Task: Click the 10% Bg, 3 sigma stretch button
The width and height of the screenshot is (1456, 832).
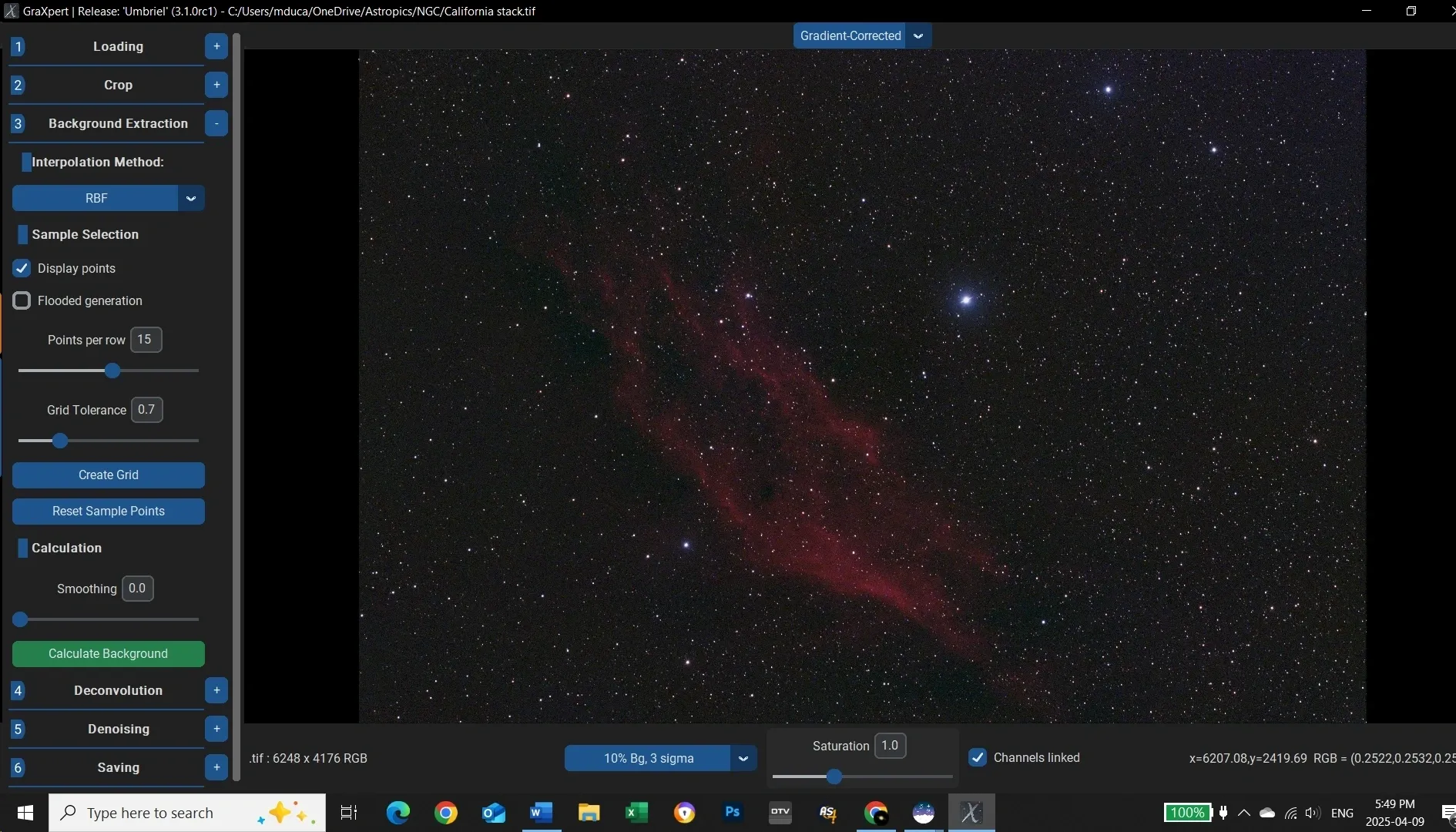Action: pos(648,758)
